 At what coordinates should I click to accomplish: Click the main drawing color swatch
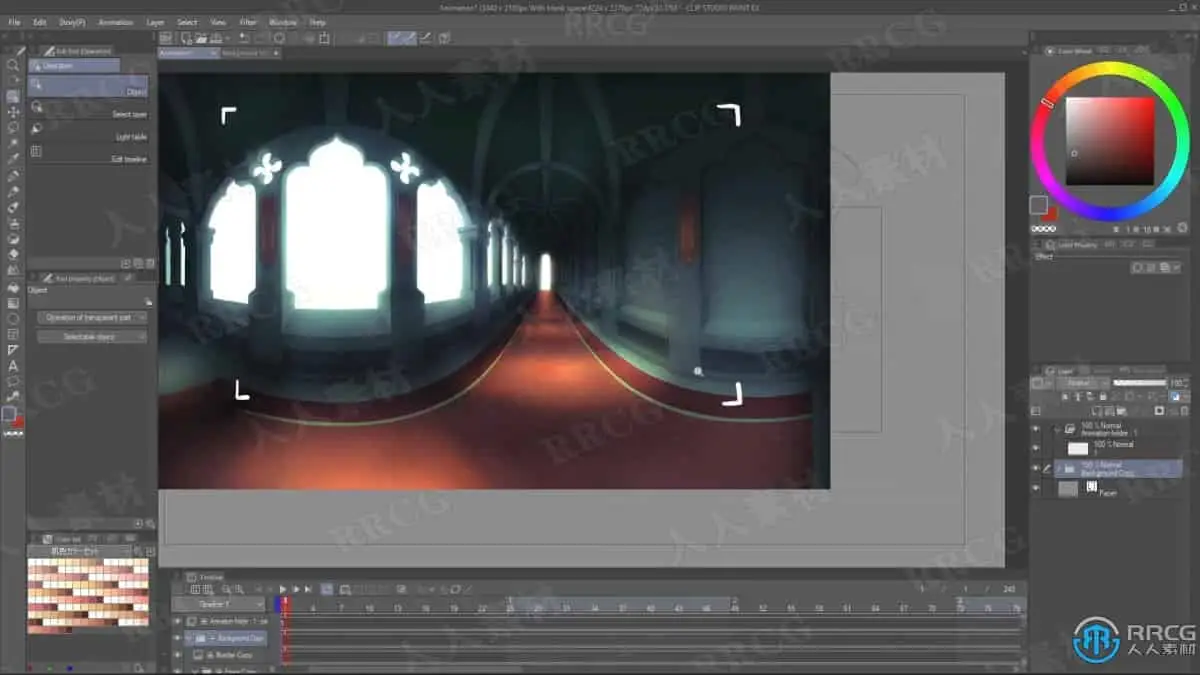[x=1038, y=205]
